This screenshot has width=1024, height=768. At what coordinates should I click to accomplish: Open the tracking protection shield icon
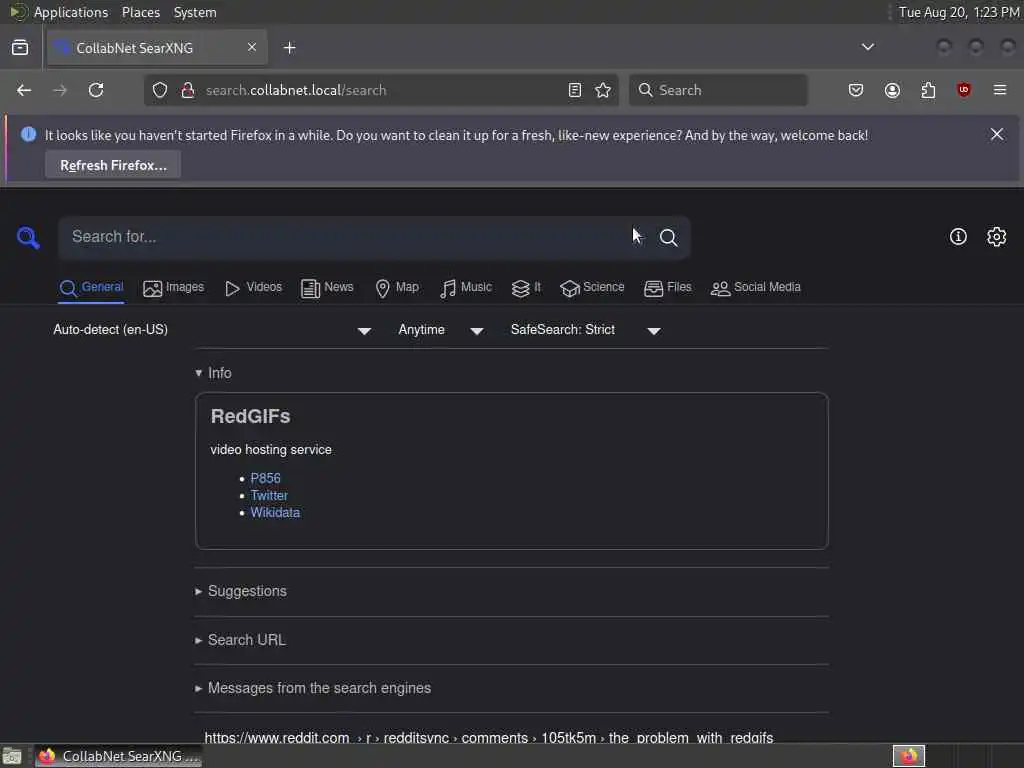(x=160, y=90)
